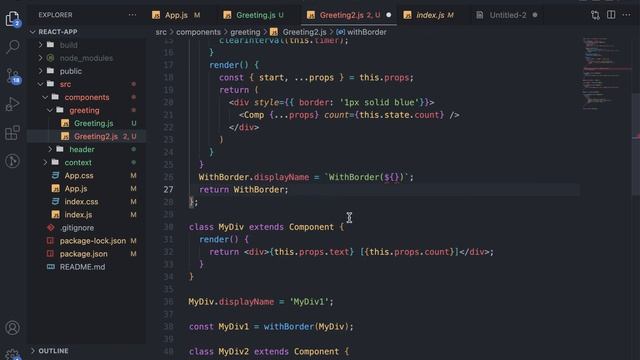Open the Manage gear icon

tap(13, 354)
